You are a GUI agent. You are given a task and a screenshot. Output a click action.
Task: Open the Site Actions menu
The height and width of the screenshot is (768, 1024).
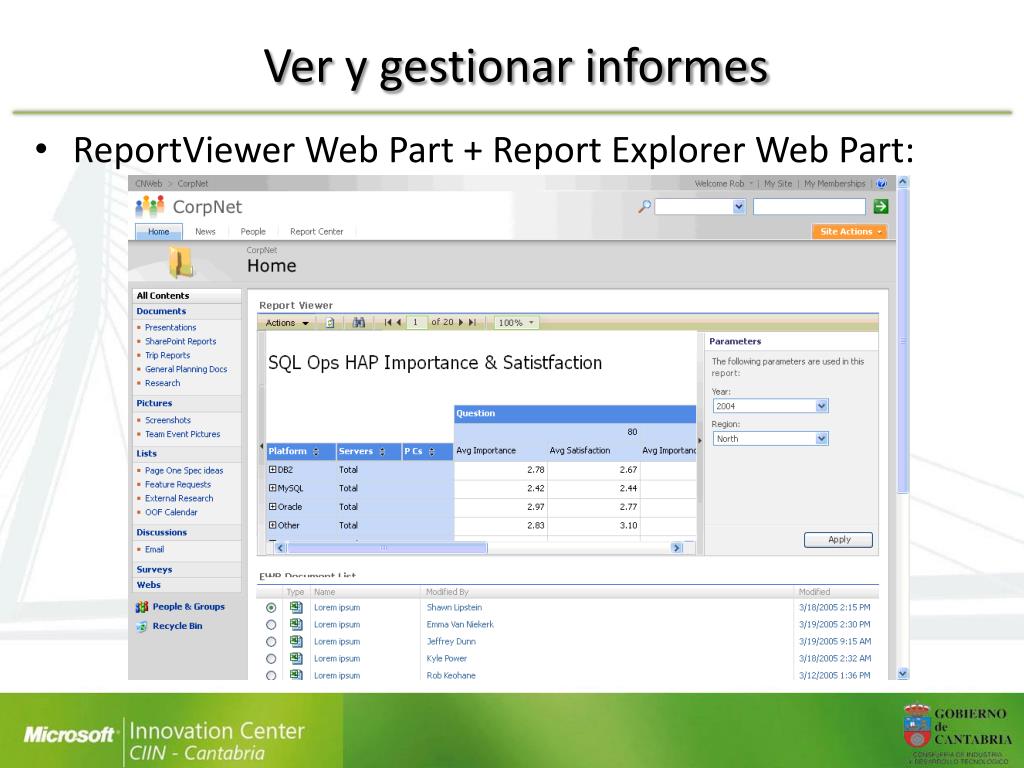[x=850, y=232]
